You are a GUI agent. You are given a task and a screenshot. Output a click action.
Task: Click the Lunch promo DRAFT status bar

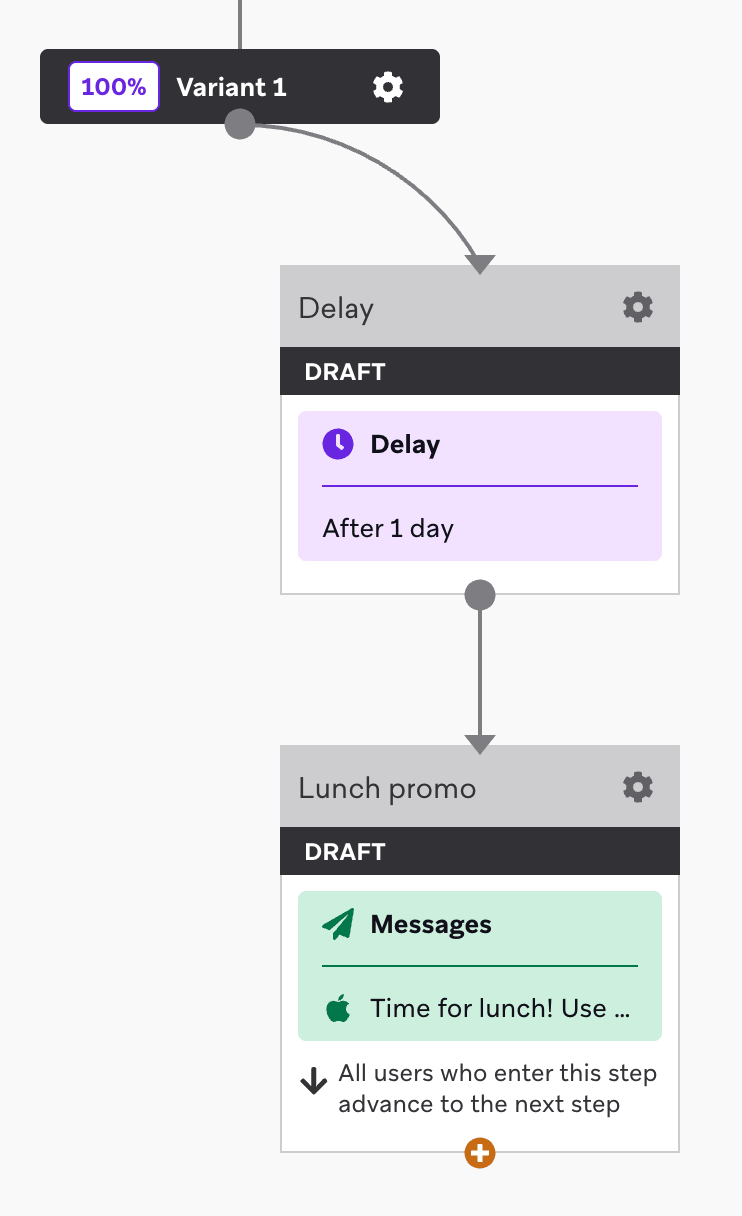pos(480,852)
